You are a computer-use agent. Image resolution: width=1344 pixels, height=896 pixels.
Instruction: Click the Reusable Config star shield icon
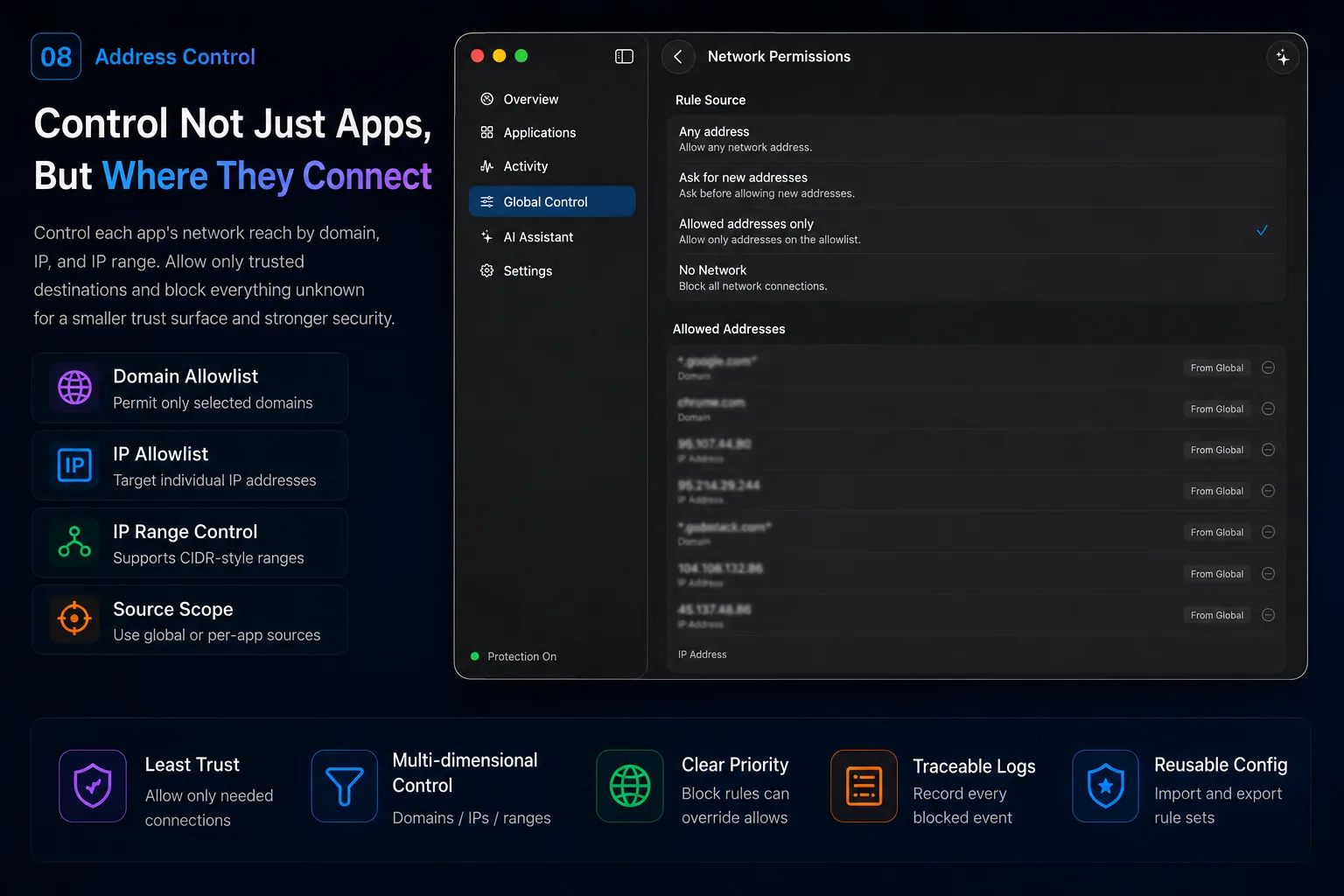pos(1106,786)
